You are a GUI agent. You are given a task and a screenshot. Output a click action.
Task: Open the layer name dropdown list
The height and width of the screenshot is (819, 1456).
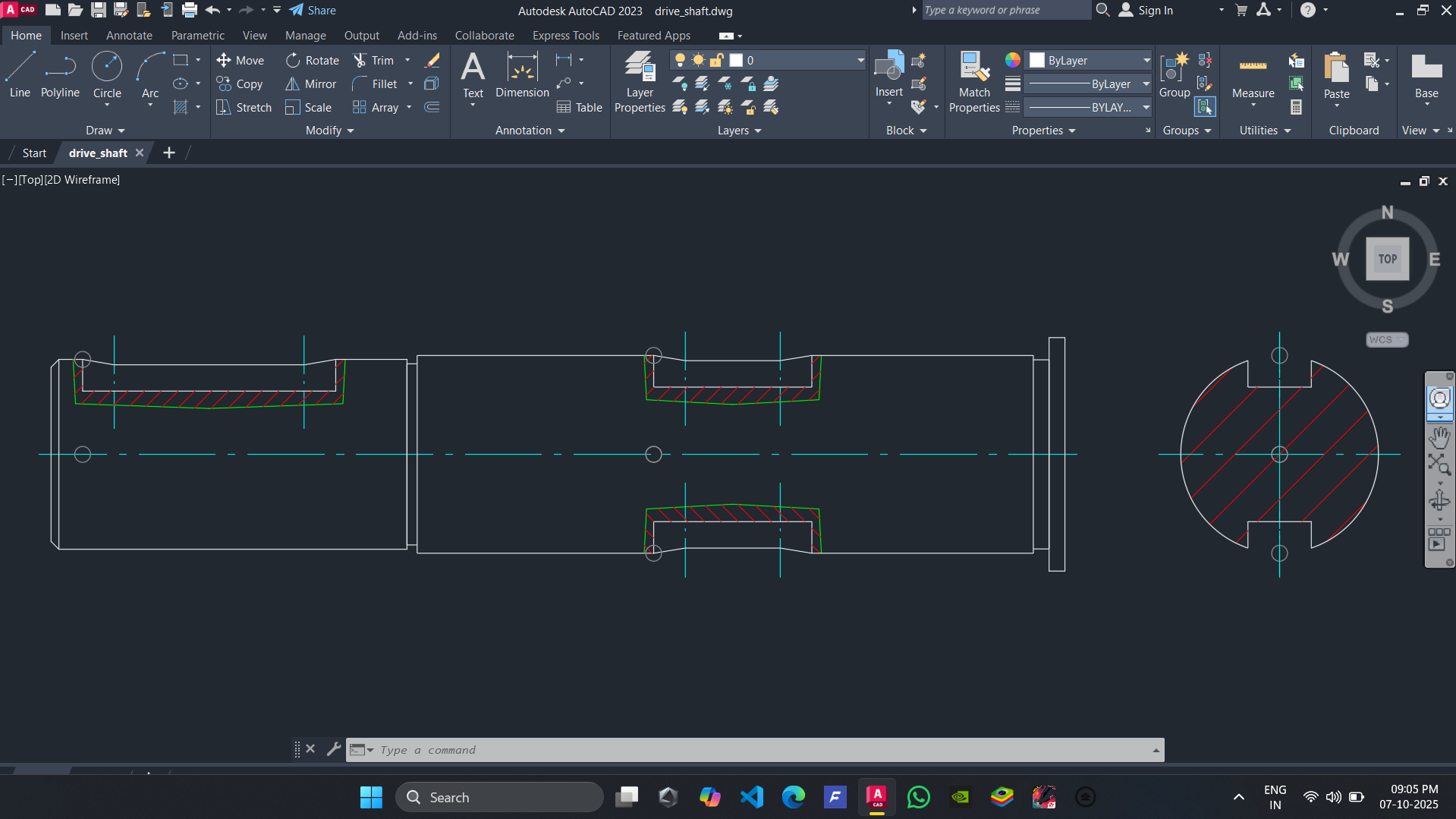click(x=860, y=61)
